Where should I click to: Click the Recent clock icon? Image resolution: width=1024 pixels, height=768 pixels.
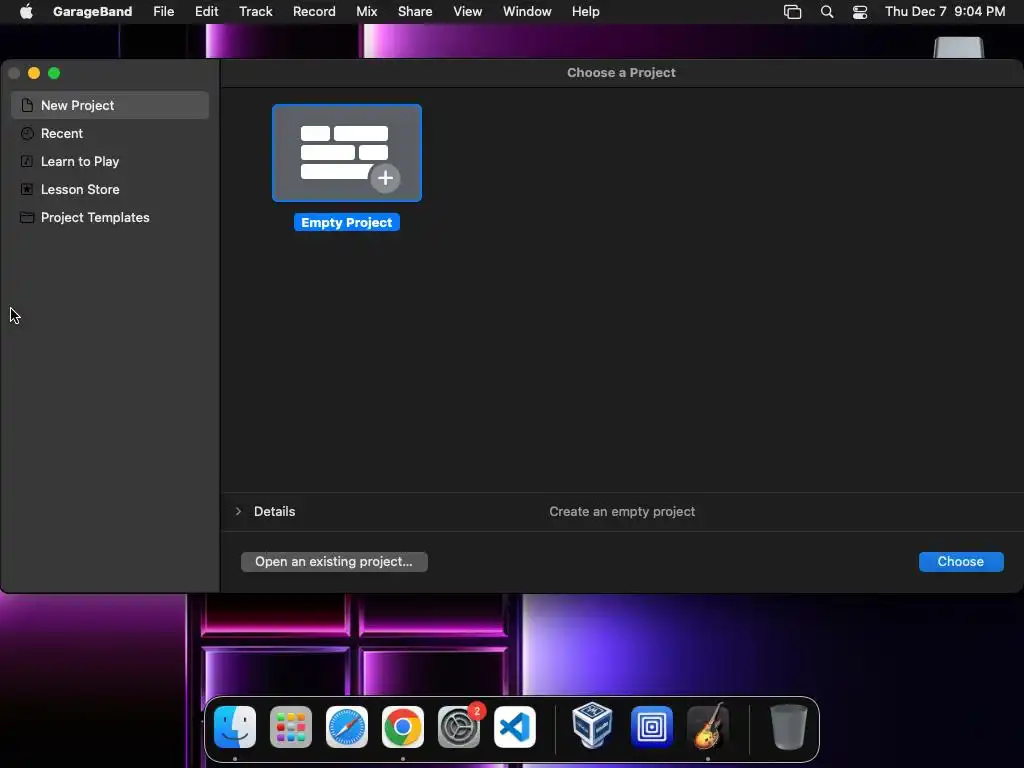click(27, 133)
